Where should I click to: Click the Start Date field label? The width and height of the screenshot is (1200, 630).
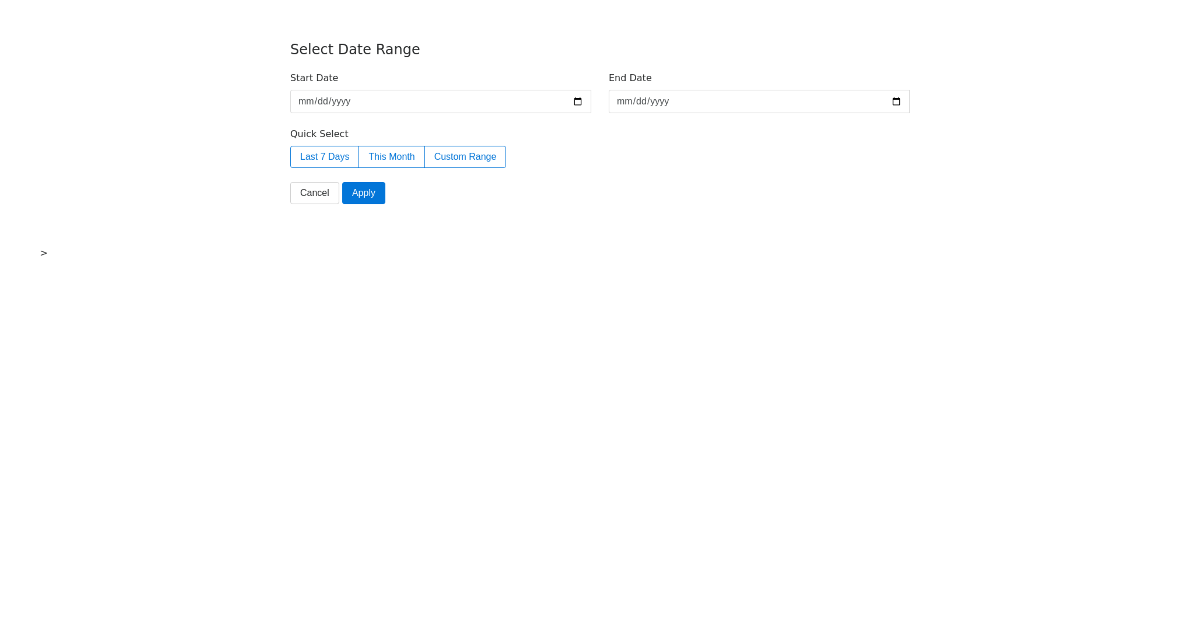click(x=314, y=77)
